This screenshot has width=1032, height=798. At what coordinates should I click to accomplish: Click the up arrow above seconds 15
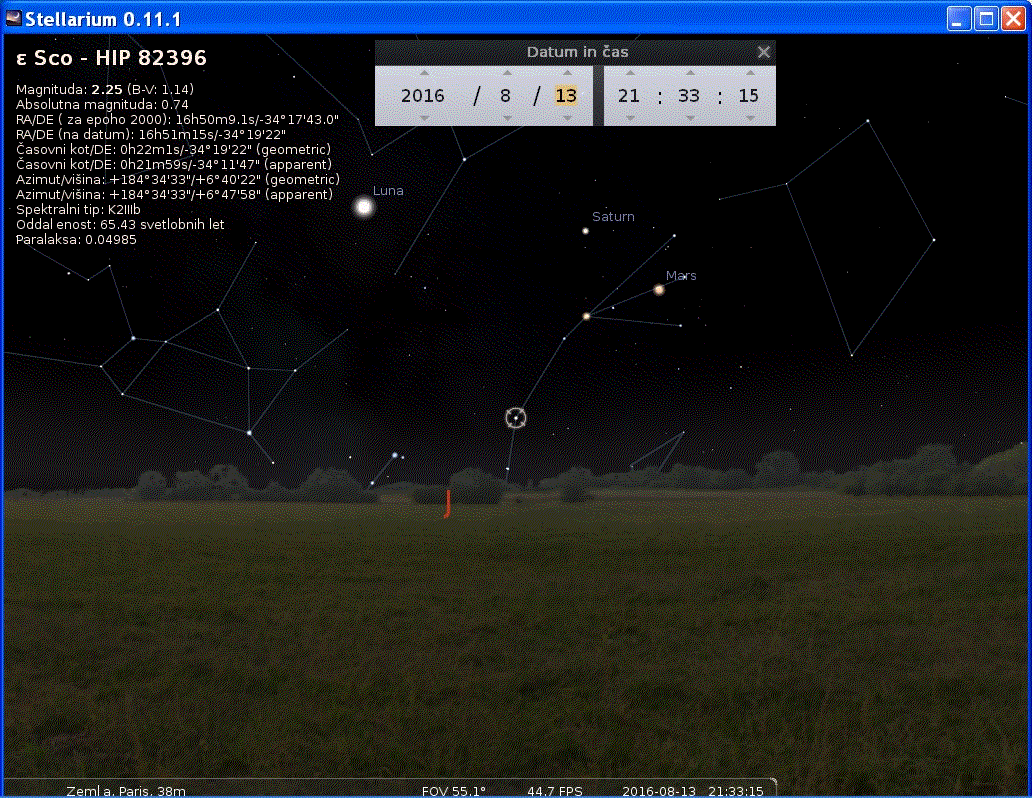click(x=749, y=73)
